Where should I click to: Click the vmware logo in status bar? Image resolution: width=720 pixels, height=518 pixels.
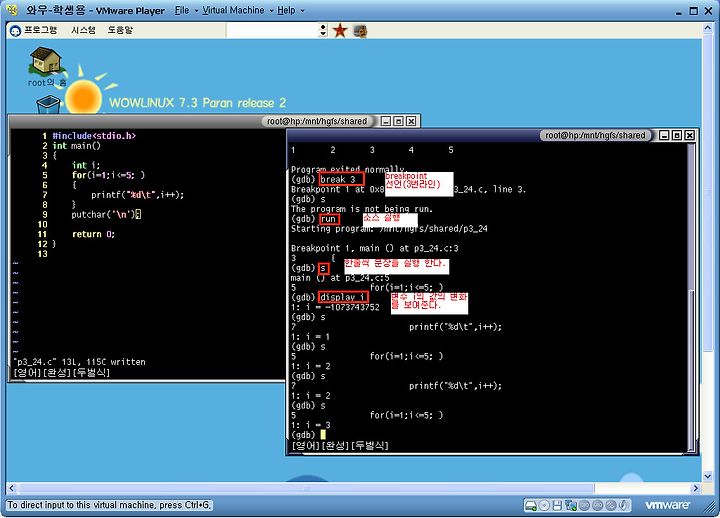pos(668,505)
